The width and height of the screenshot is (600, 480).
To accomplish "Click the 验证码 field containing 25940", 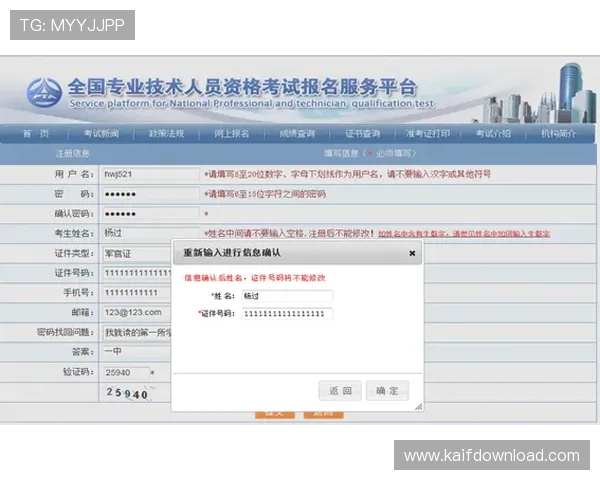I will tap(126, 372).
